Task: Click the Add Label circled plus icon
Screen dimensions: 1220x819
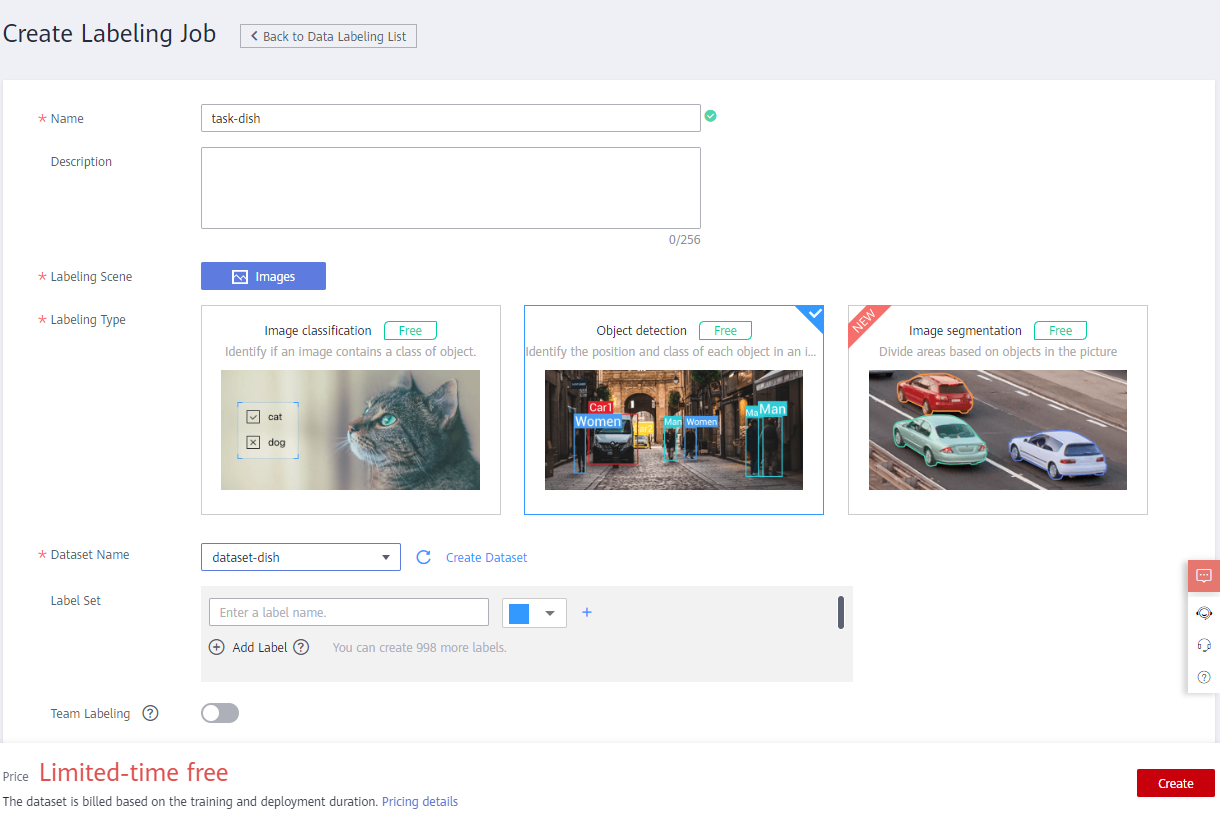Action: [217, 647]
